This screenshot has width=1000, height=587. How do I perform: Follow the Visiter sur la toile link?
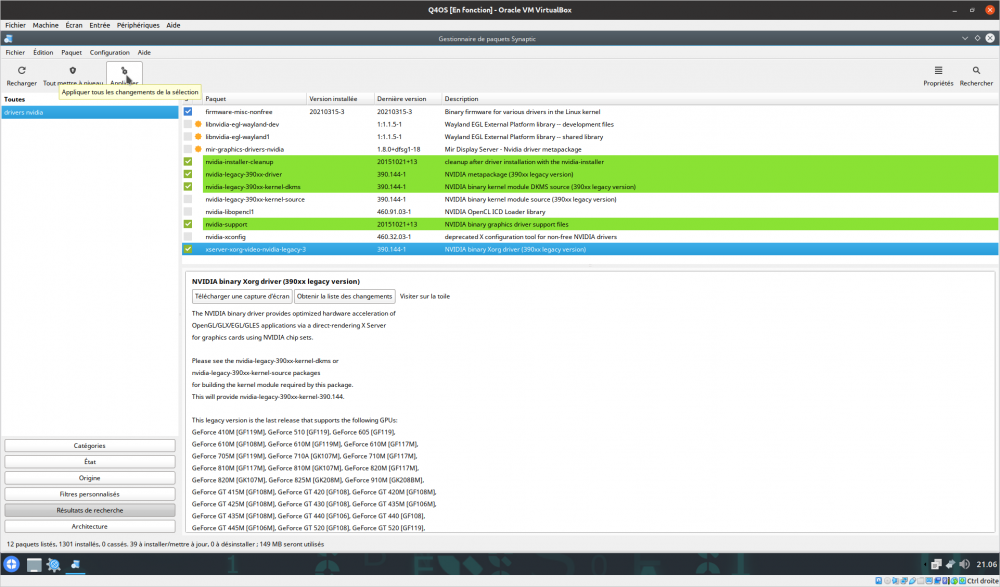[x=425, y=296]
